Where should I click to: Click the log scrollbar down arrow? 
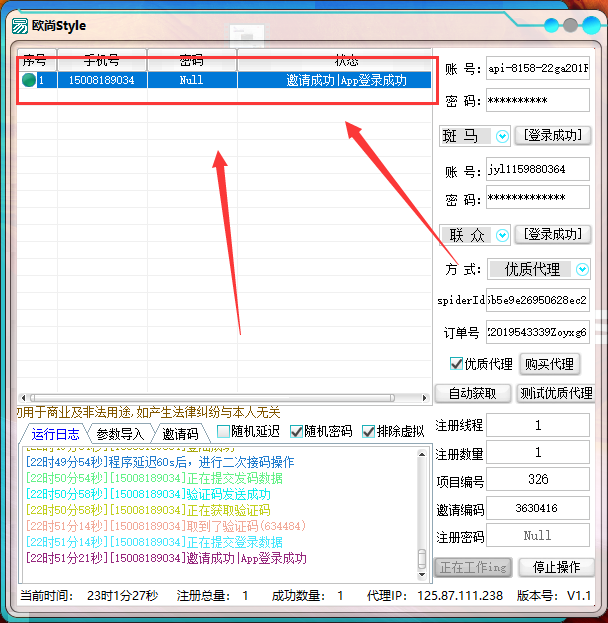point(422,575)
